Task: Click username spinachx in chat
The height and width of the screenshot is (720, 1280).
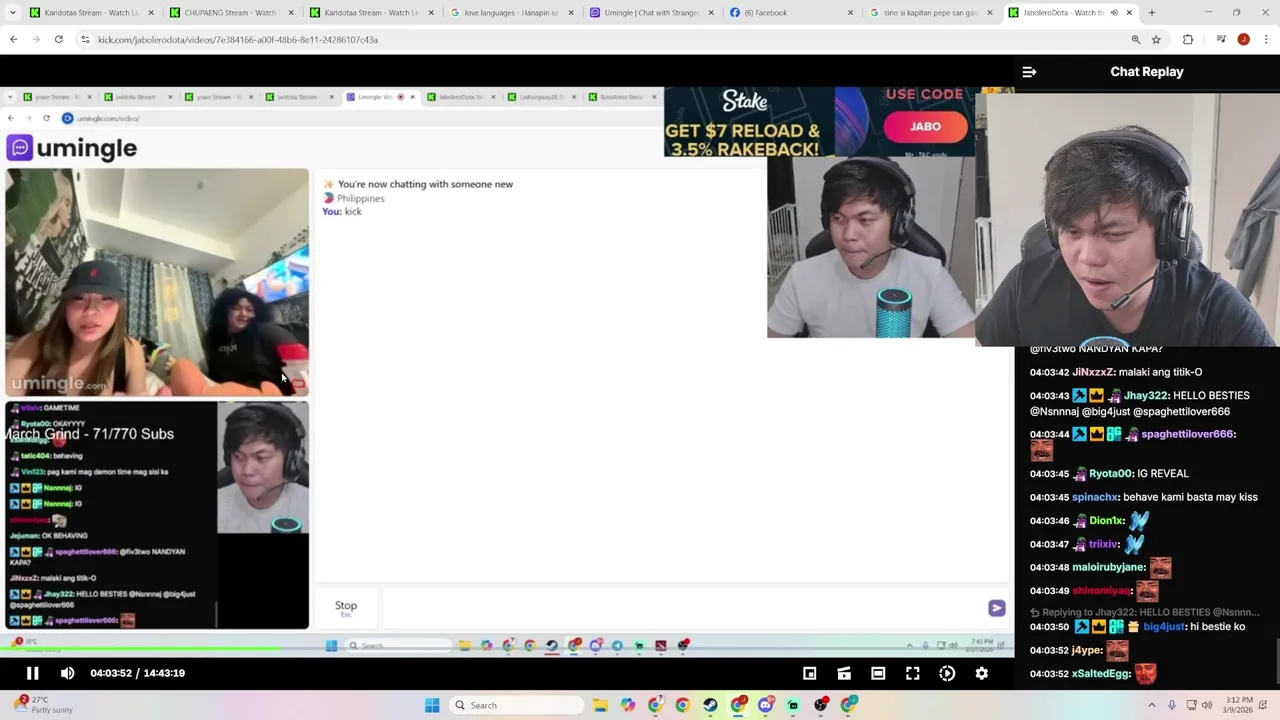Action: tap(1094, 497)
